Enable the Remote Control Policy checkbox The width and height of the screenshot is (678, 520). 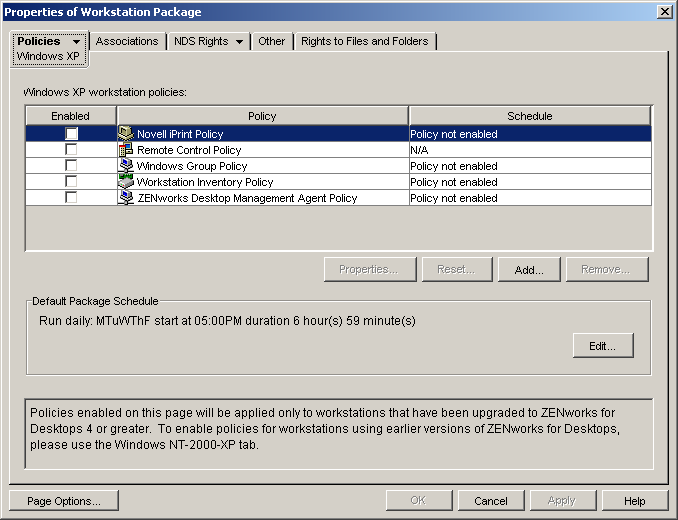pyautogui.click(x=71, y=150)
